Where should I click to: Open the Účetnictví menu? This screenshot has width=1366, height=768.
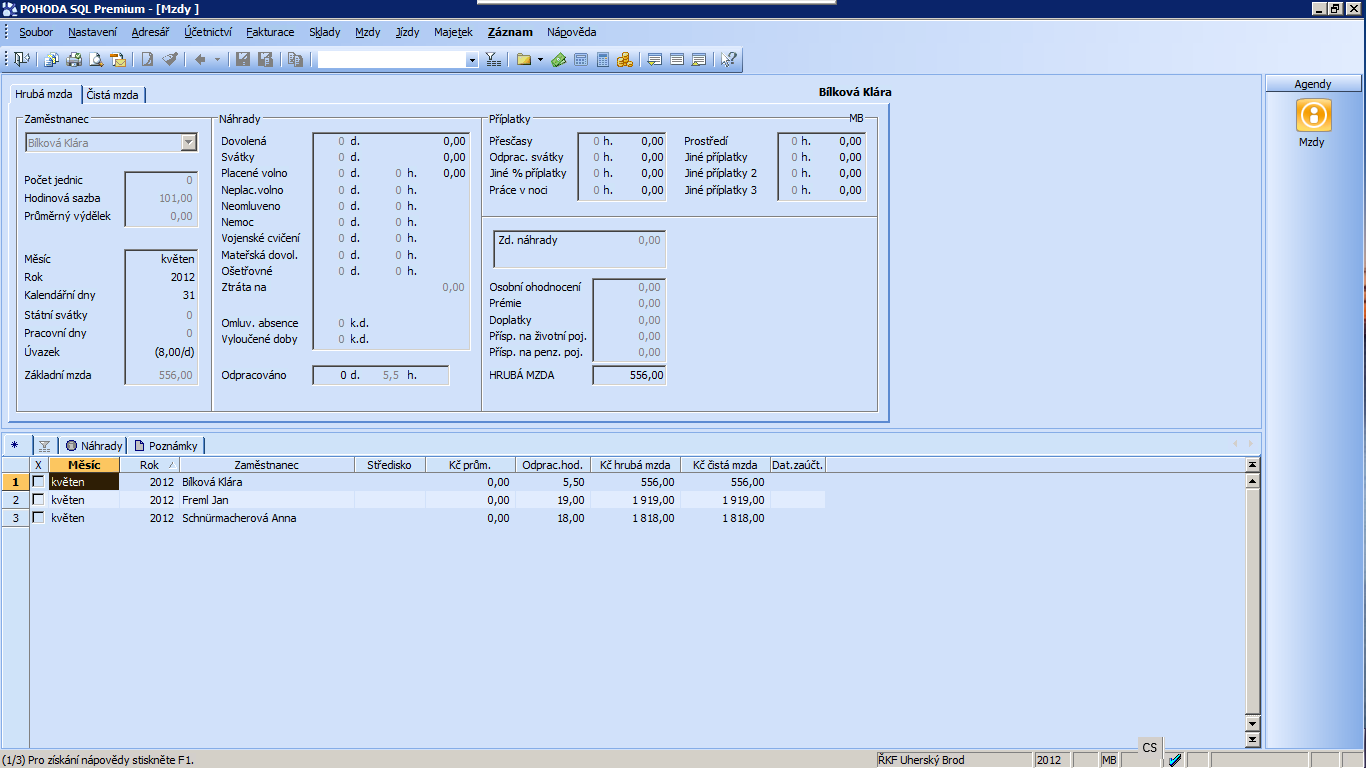(208, 32)
